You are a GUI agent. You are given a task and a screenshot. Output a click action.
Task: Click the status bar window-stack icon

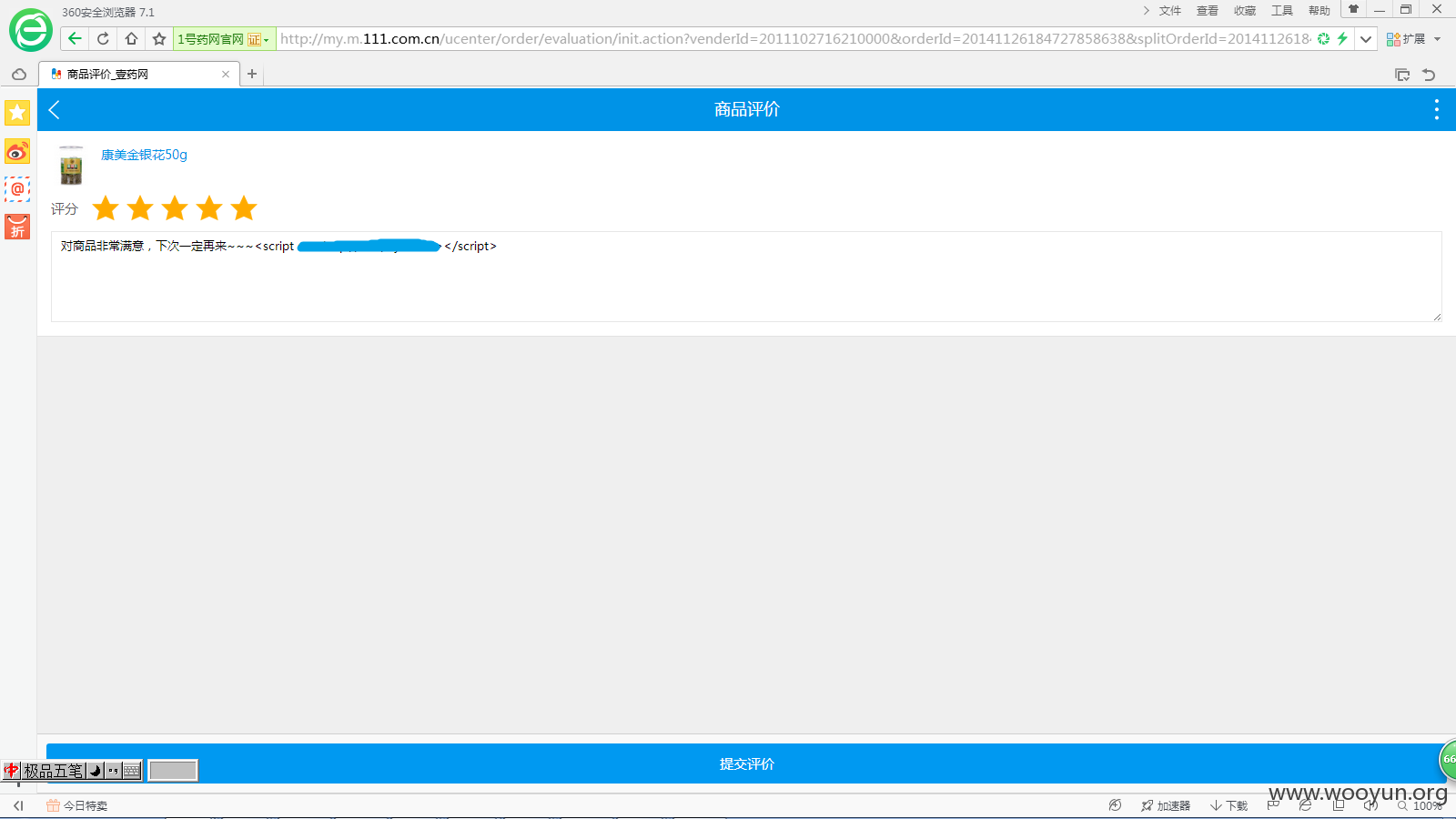point(1339,805)
